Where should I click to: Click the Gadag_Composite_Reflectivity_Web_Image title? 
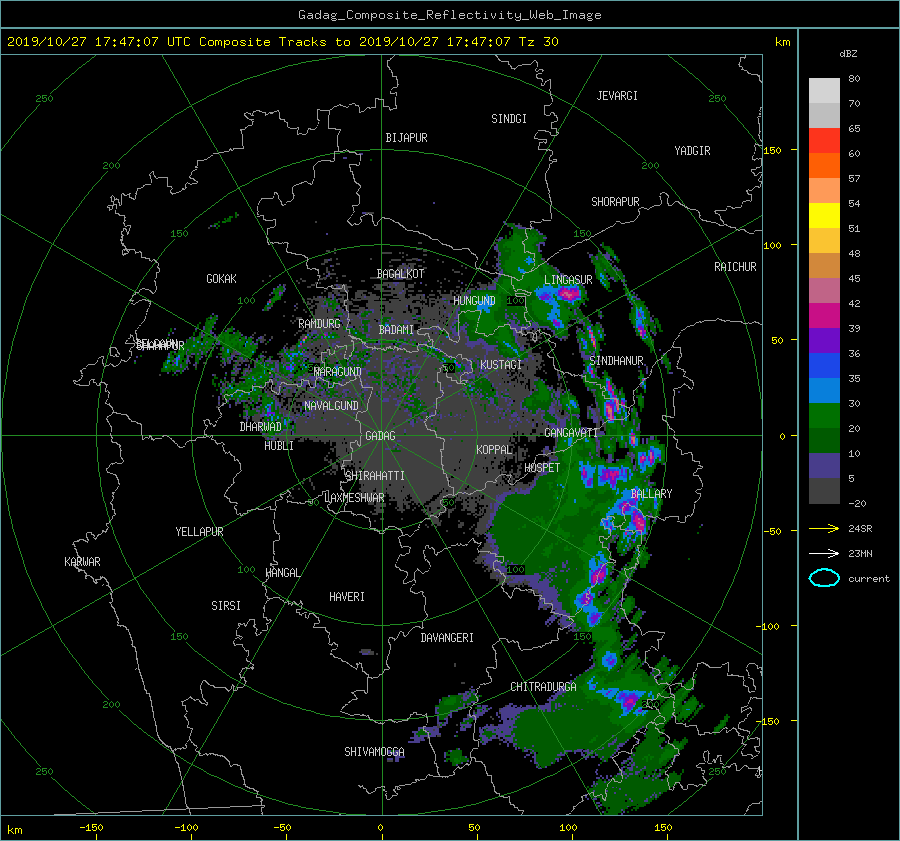pyautogui.click(x=449, y=15)
